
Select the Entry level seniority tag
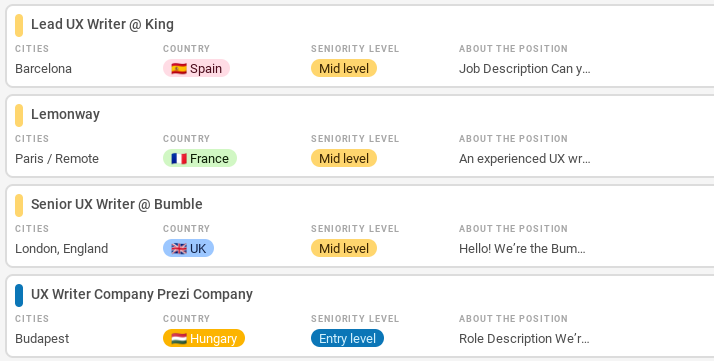pos(347,339)
